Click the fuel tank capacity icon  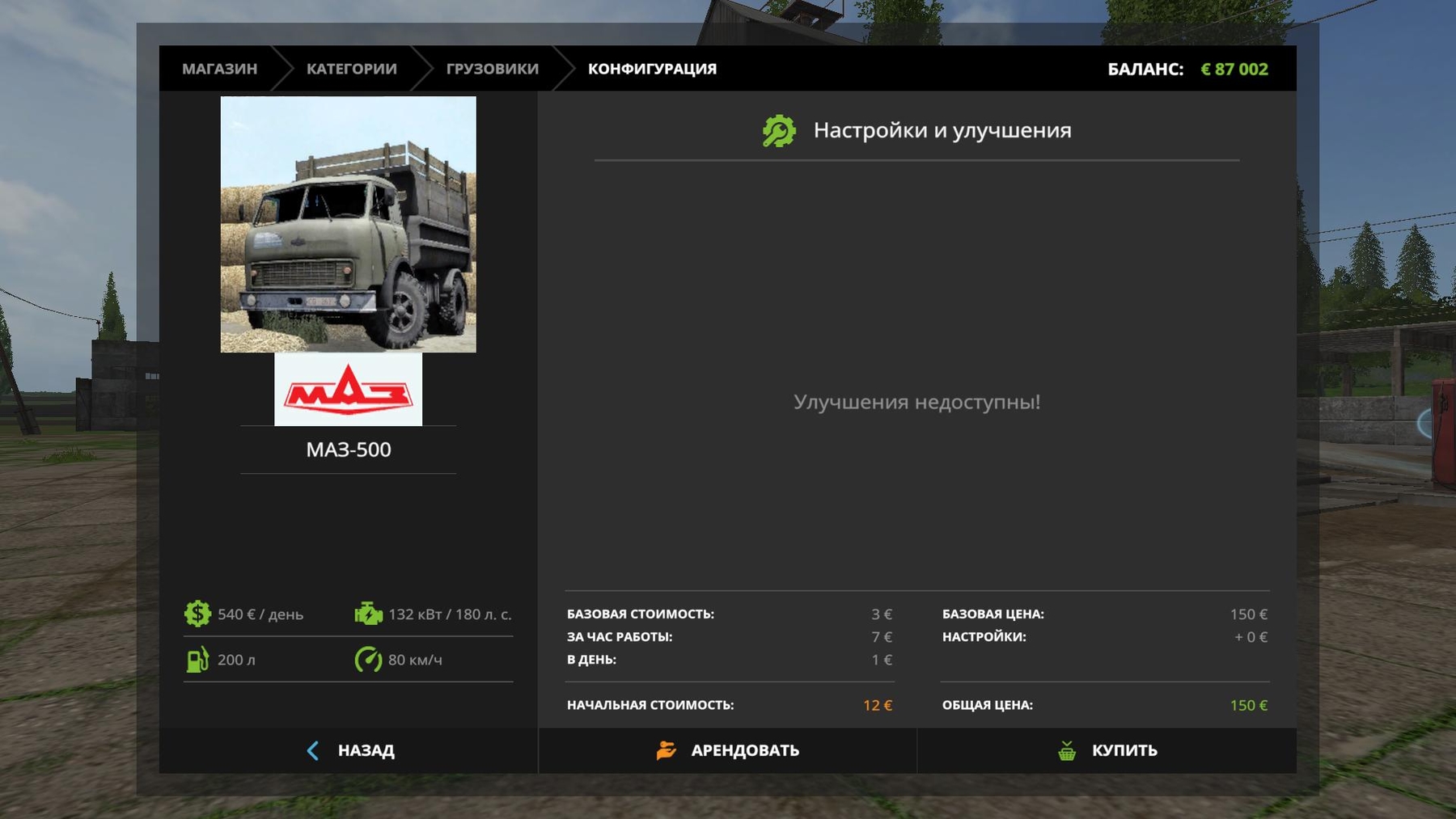pyautogui.click(x=197, y=660)
